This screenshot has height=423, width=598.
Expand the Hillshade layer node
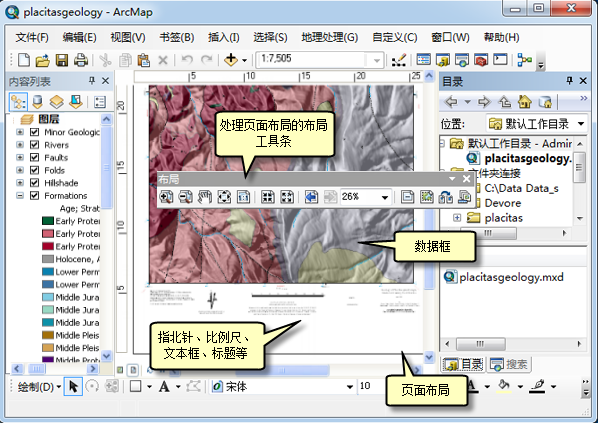coord(20,183)
